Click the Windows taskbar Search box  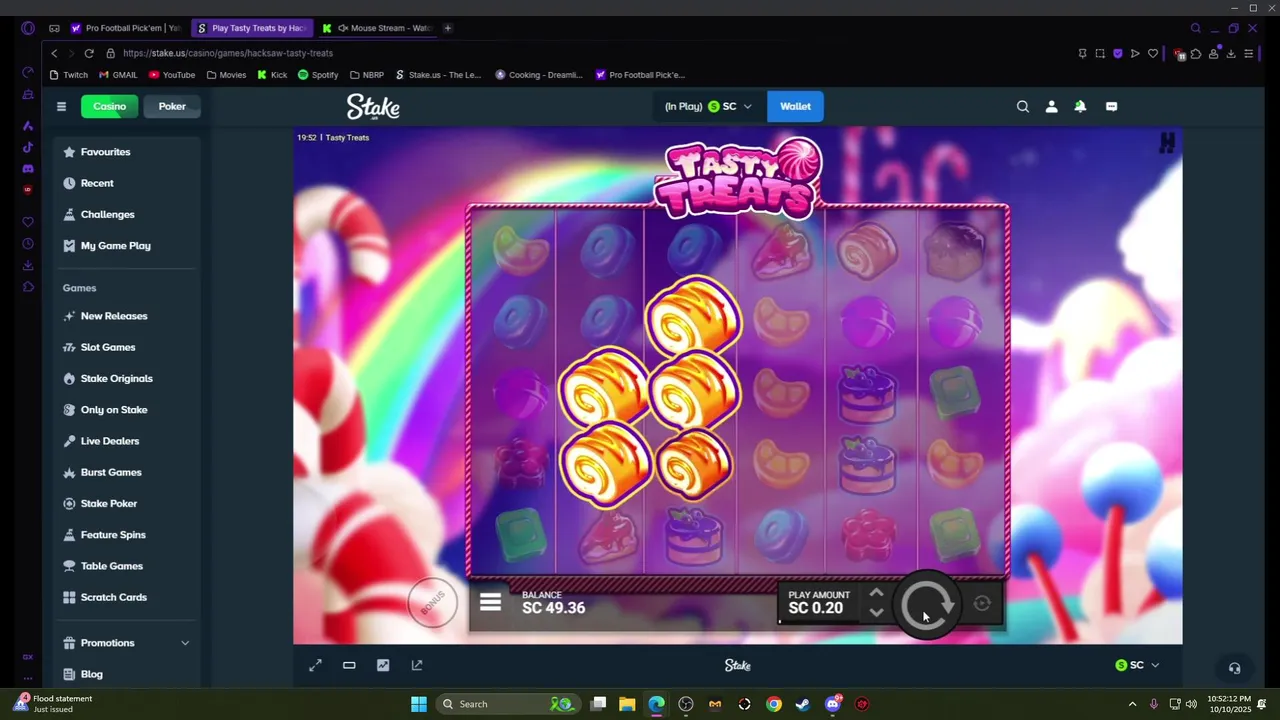tap(507, 704)
